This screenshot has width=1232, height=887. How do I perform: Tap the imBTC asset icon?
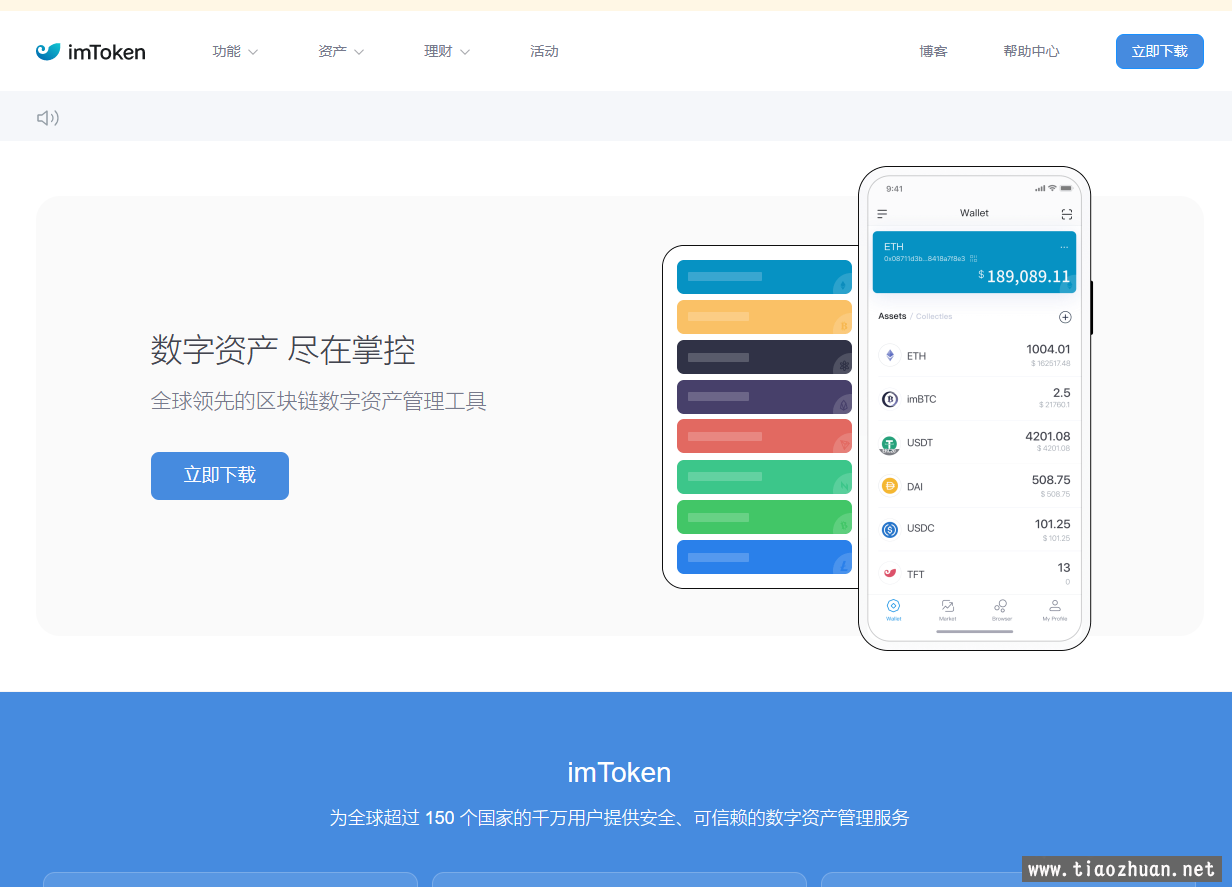[890, 399]
